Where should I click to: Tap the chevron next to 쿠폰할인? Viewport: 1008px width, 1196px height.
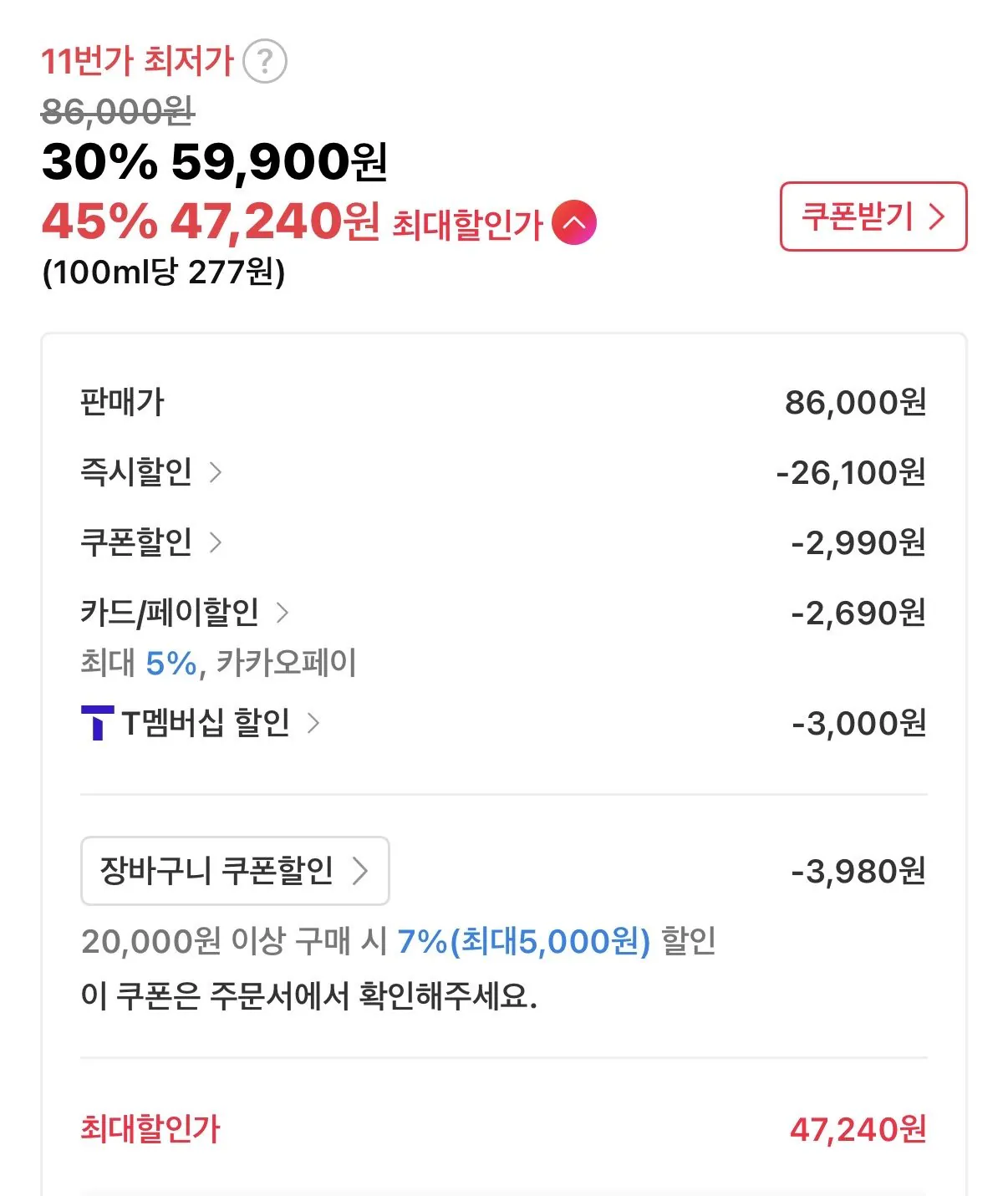(216, 542)
